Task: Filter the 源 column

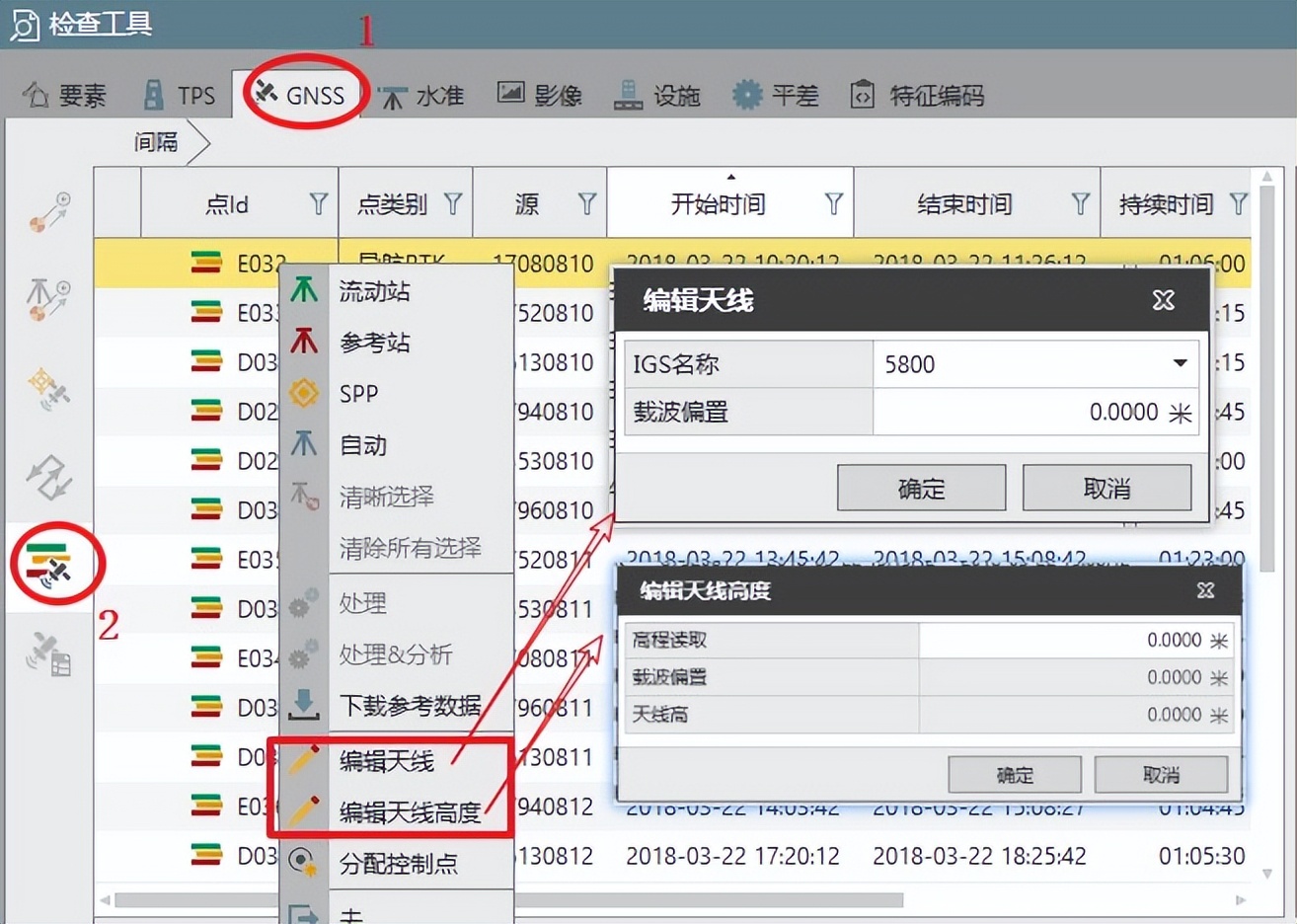Action: pos(586,204)
